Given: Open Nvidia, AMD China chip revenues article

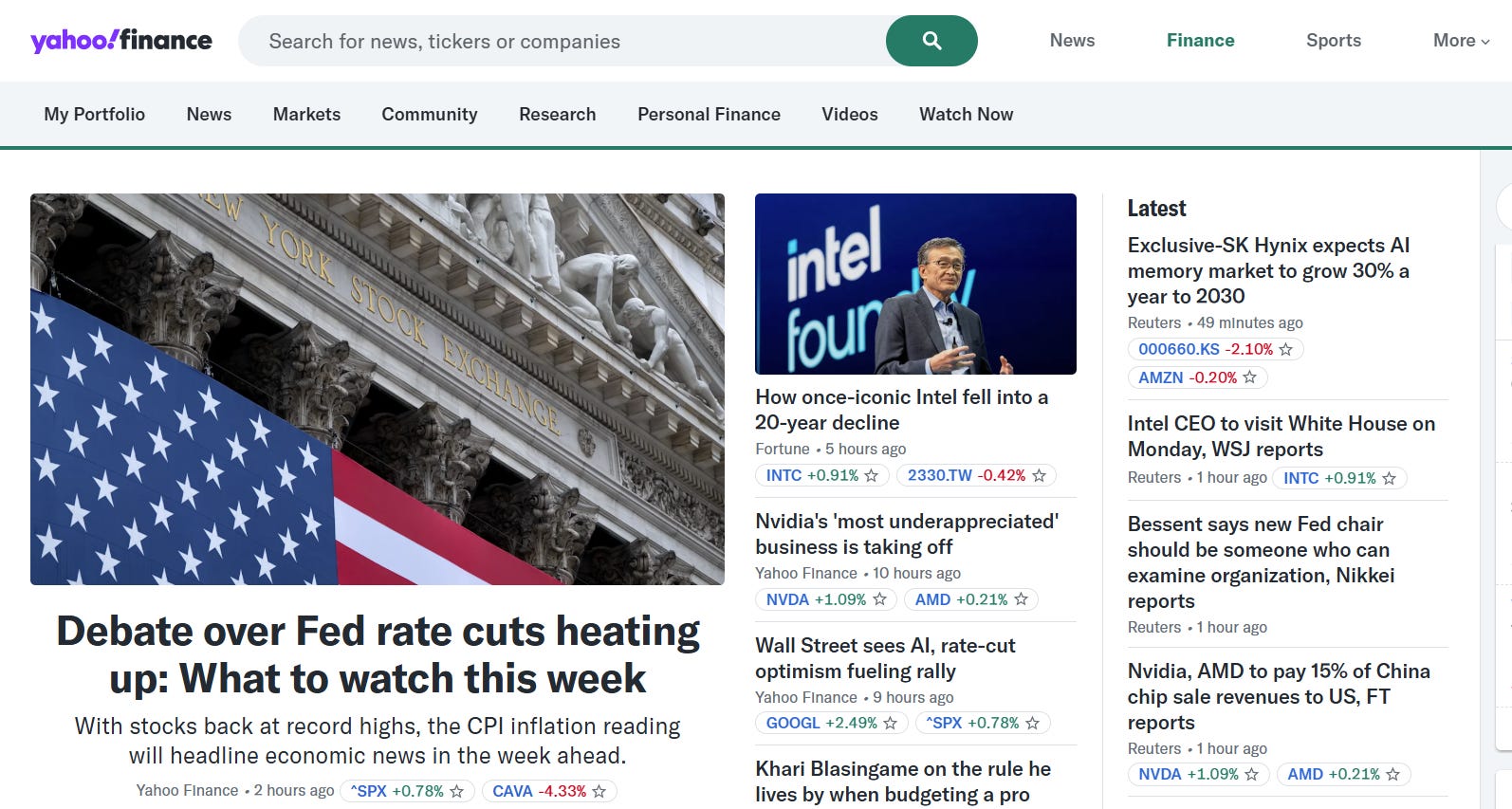Looking at the screenshot, I should (1278, 697).
